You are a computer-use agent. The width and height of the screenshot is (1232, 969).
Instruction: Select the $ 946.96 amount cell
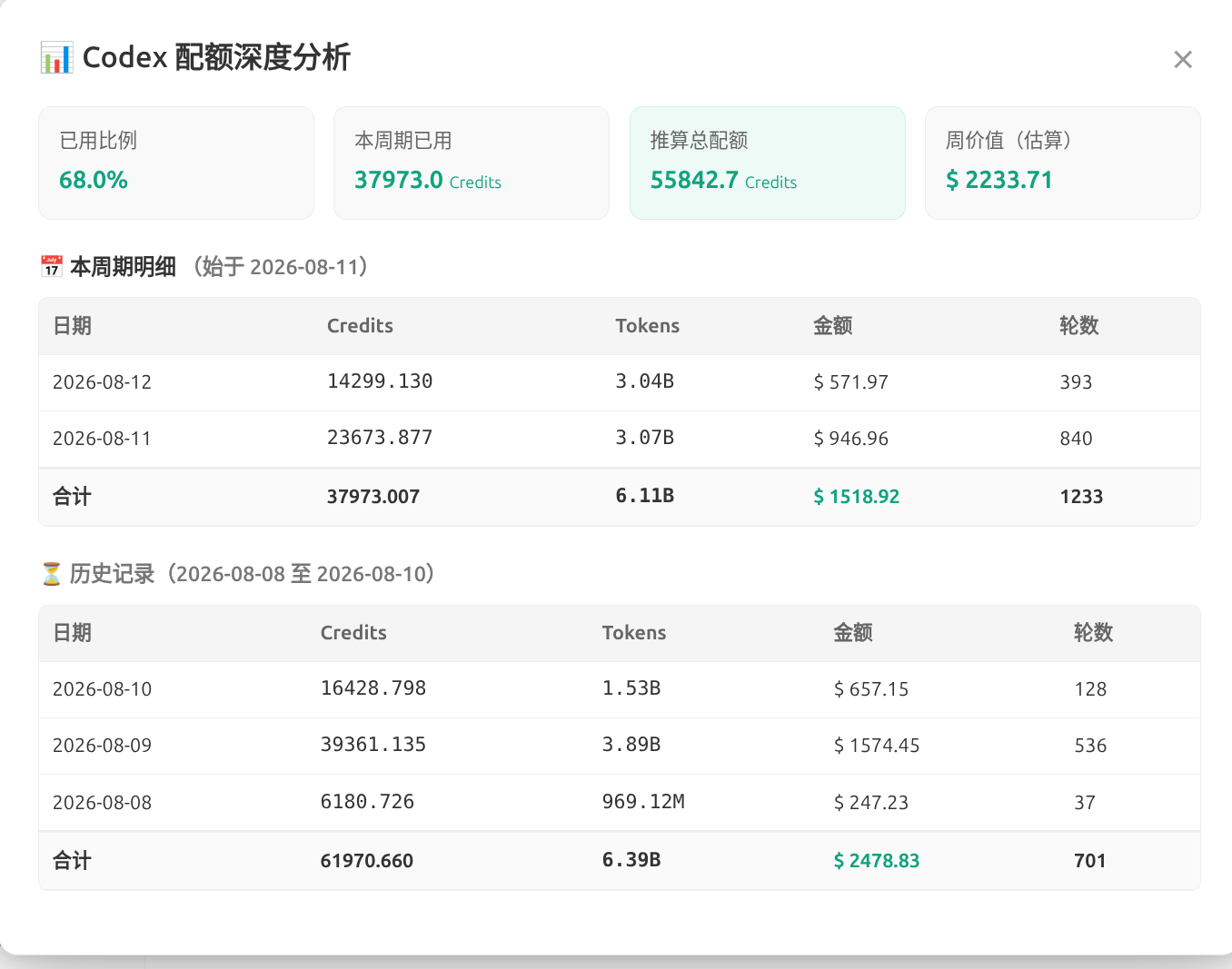[x=850, y=439]
